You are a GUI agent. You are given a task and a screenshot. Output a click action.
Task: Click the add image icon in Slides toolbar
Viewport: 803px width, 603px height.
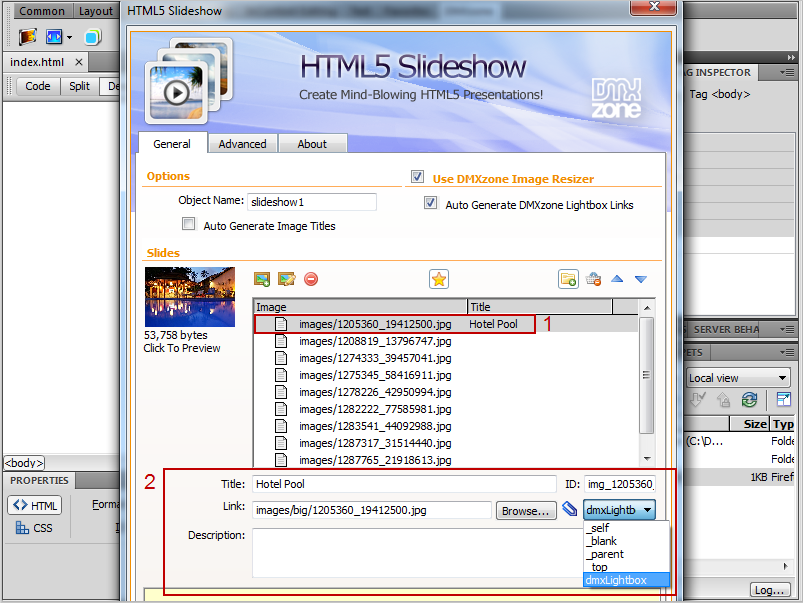pos(262,279)
